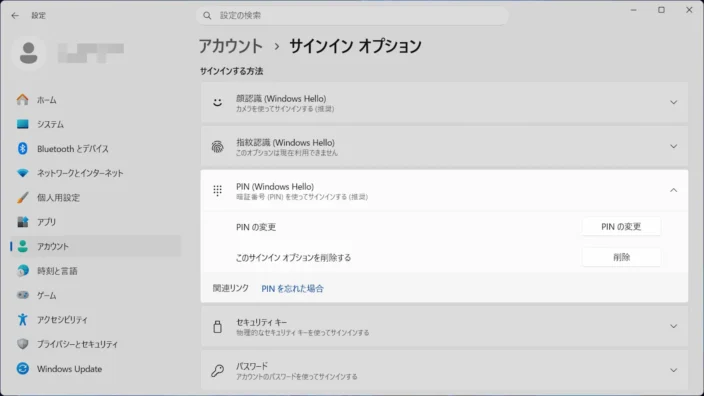The image size is (704, 396).
Task: Open Bluetooth とデバイス category
Action: tap(96, 149)
